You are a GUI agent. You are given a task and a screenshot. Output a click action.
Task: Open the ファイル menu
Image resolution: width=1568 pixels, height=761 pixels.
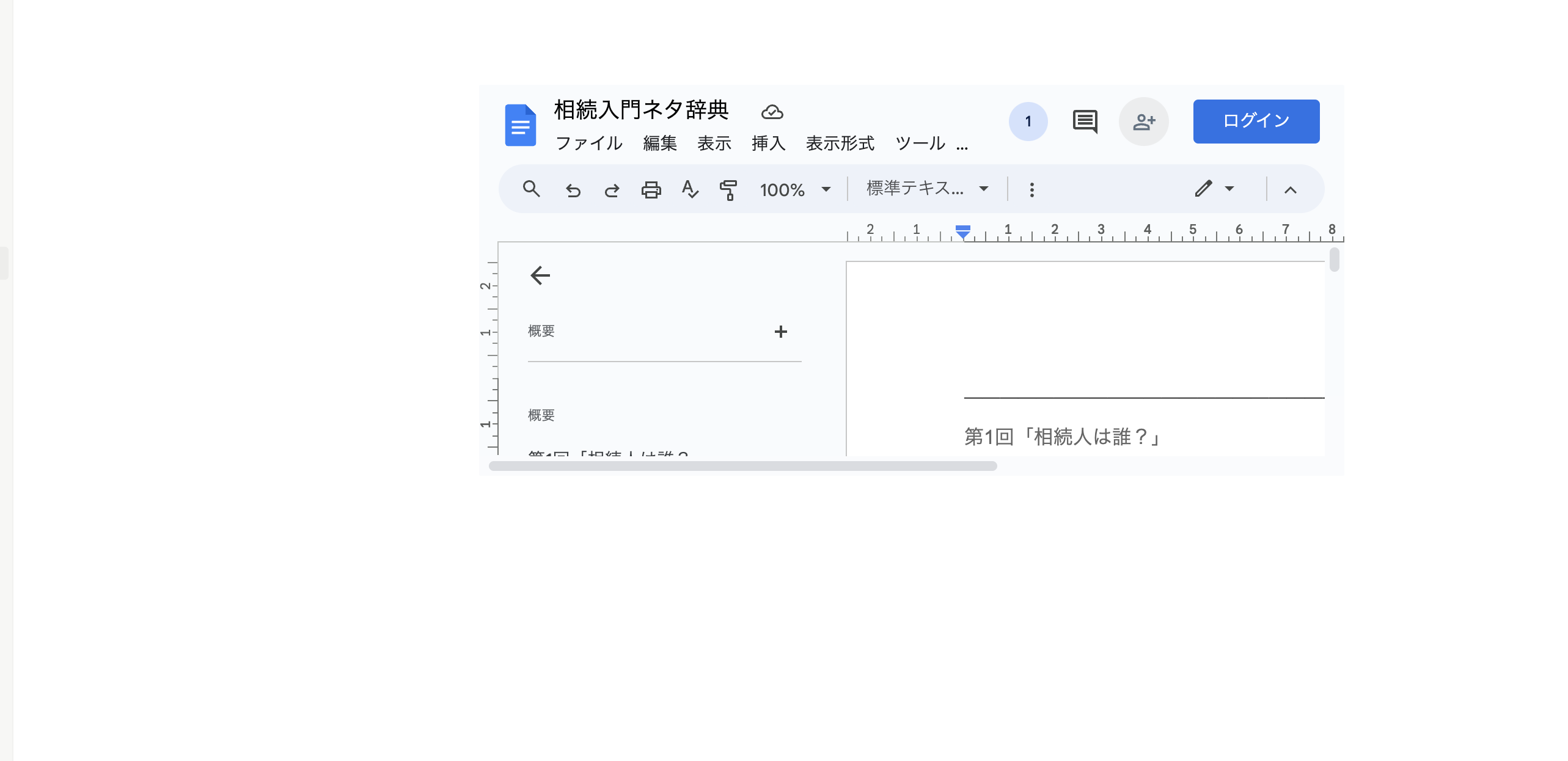[x=589, y=143]
